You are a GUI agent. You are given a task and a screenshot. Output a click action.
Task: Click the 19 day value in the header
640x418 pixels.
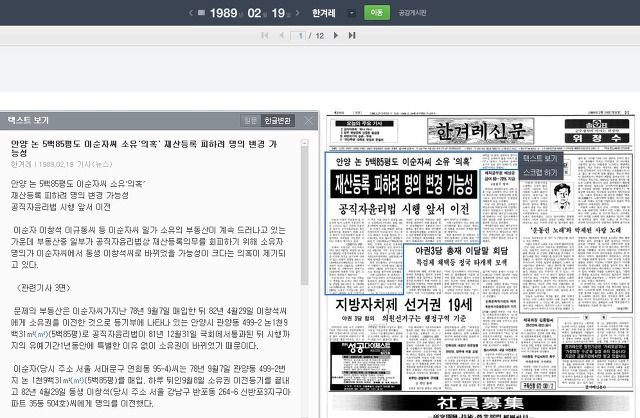(278, 13)
